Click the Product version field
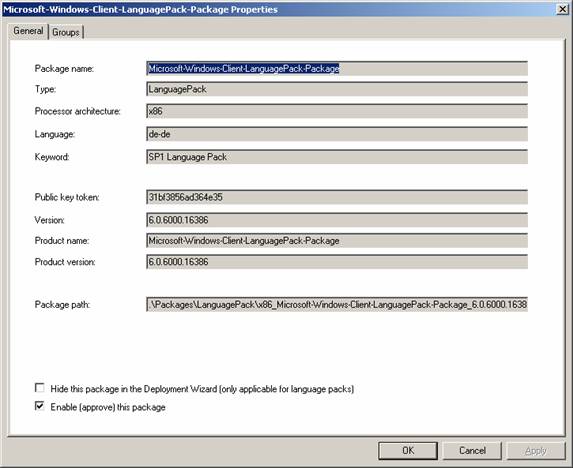Viewport: 573px width, 468px height. tap(337, 262)
